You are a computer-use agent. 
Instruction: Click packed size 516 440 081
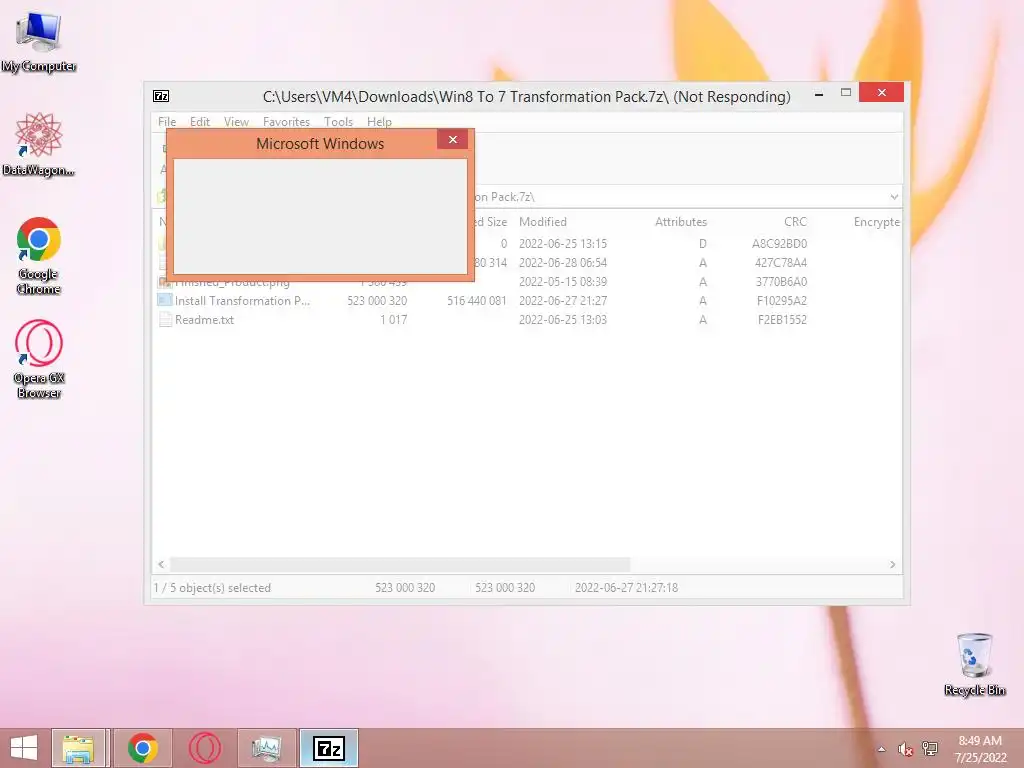point(477,301)
